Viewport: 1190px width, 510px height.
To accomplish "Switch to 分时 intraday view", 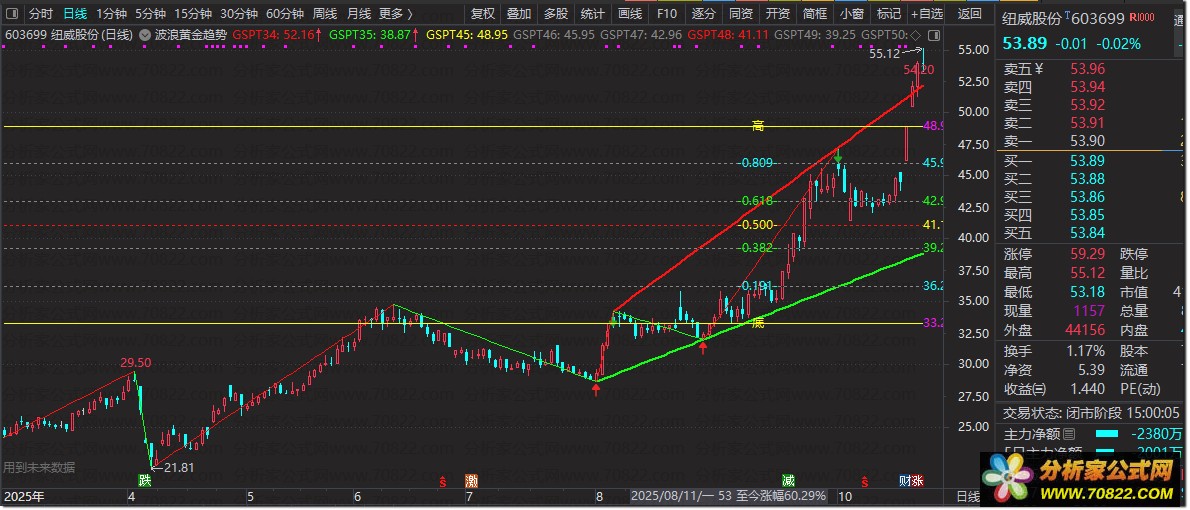I will coord(41,14).
